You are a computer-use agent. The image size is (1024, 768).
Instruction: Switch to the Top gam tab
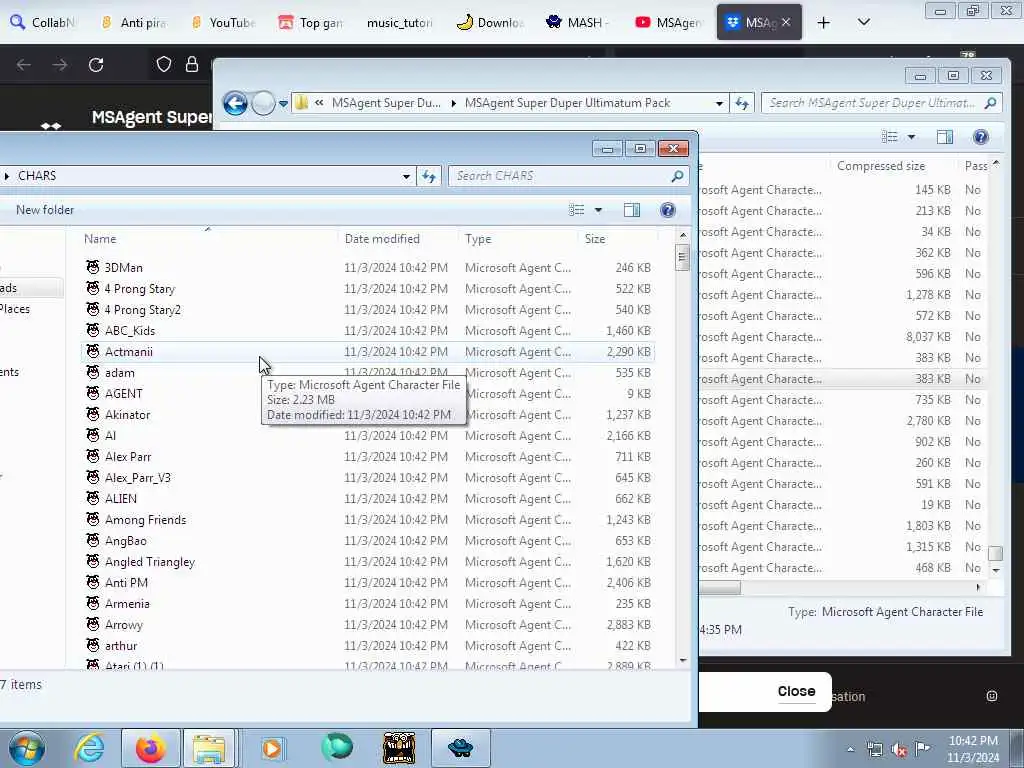(310, 23)
